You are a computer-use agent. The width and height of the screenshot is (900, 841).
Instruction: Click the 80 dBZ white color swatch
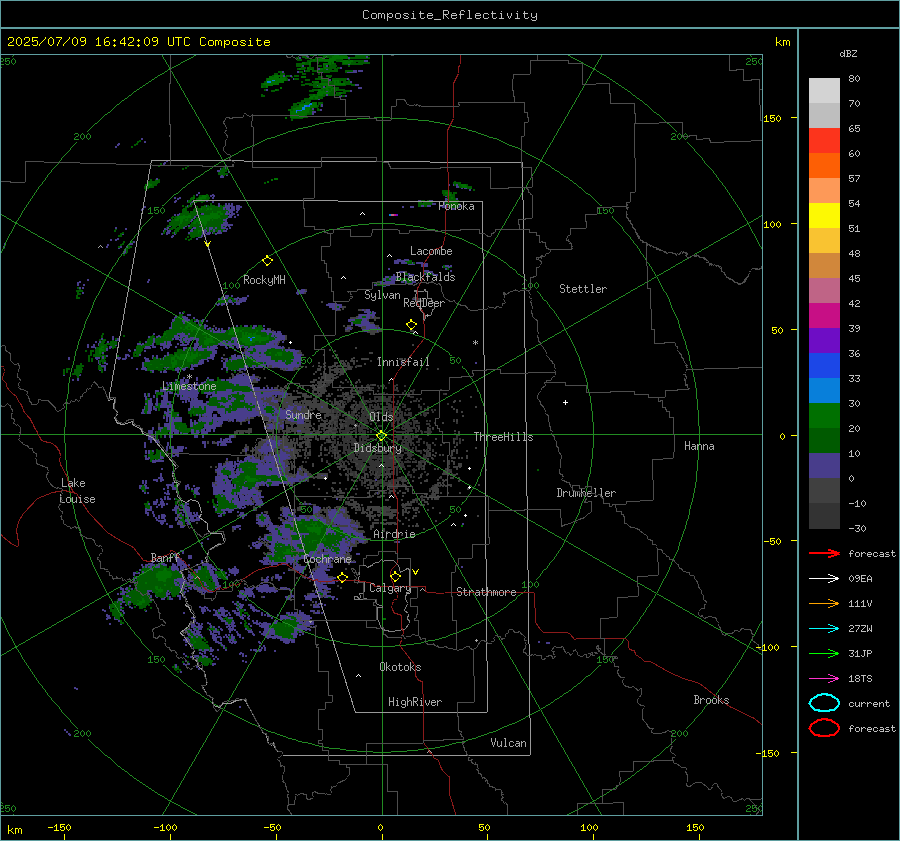point(824,91)
